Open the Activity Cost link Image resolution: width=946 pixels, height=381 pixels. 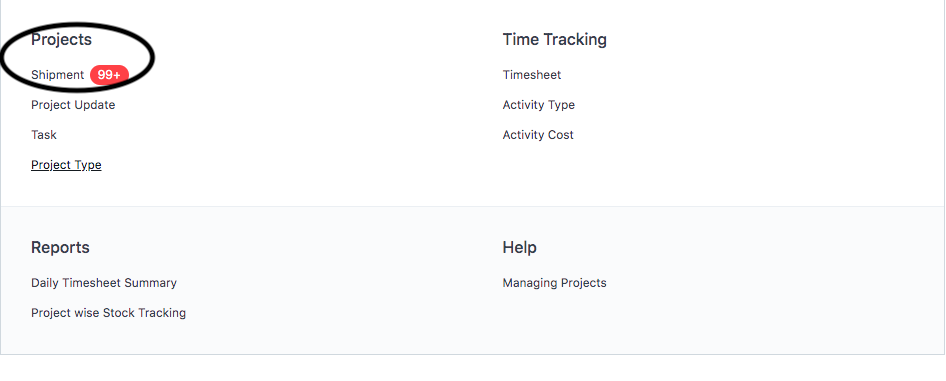pyautogui.click(x=538, y=135)
